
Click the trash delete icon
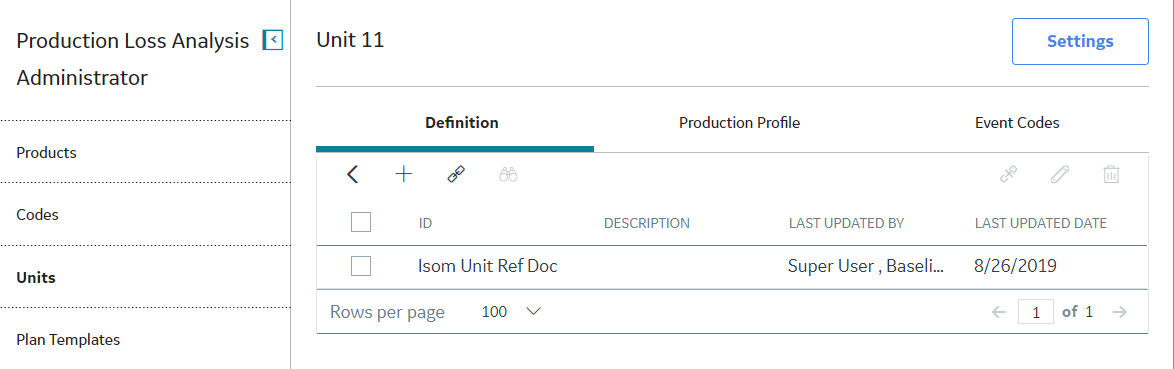point(1111,174)
